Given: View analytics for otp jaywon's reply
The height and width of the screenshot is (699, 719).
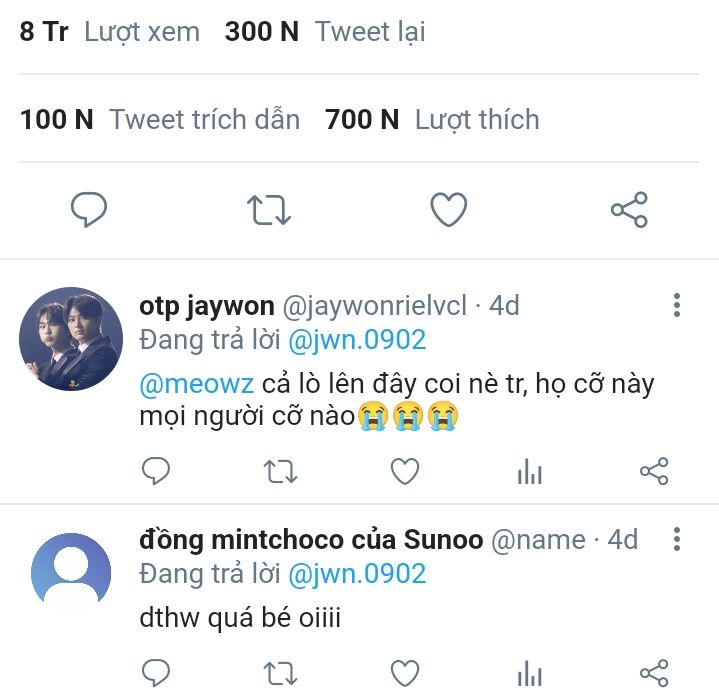Looking at the screenshot, I should coord(529,472).
